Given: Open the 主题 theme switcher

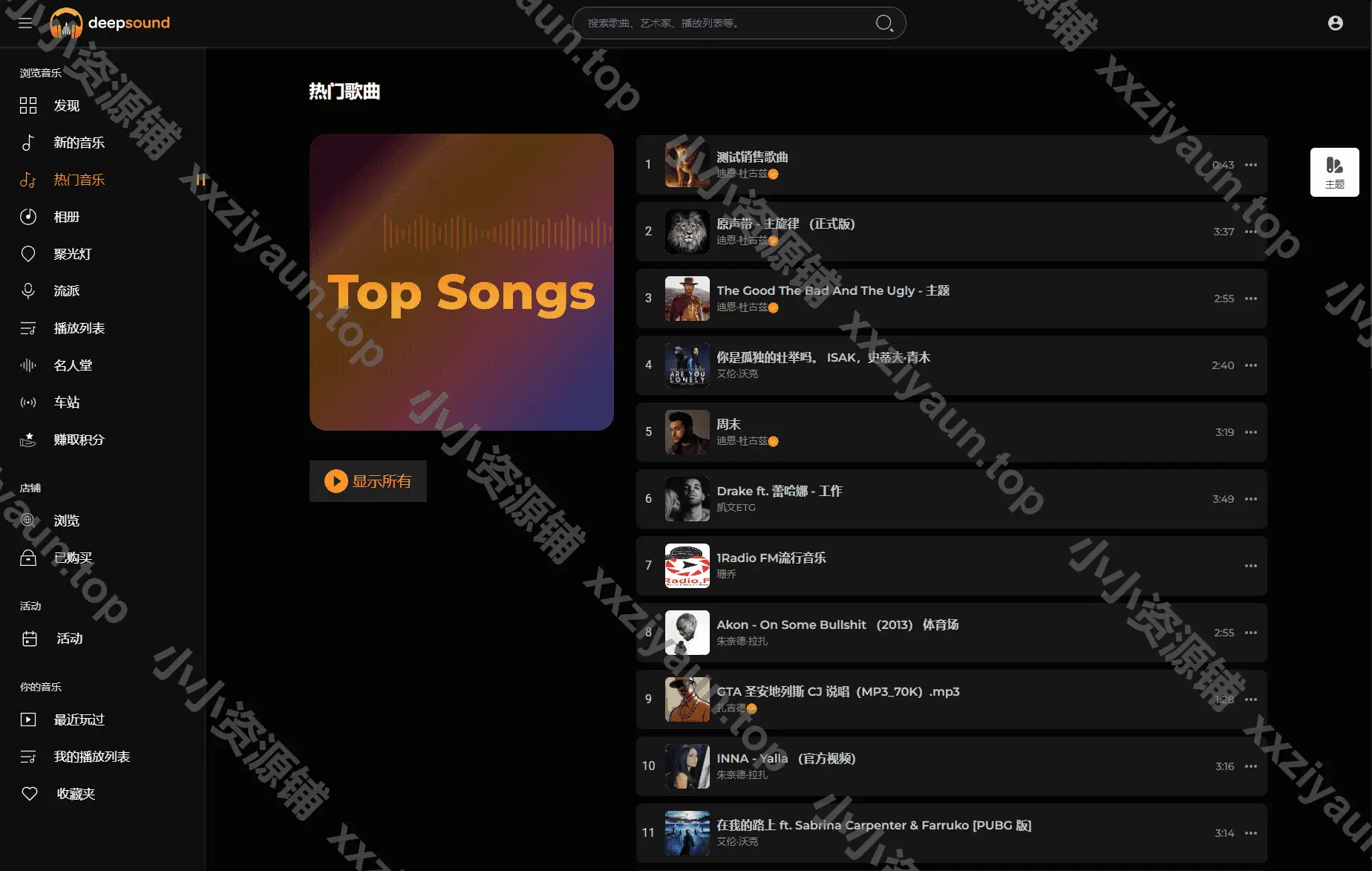Looking at the screenshot, I should coord(1334,172).
